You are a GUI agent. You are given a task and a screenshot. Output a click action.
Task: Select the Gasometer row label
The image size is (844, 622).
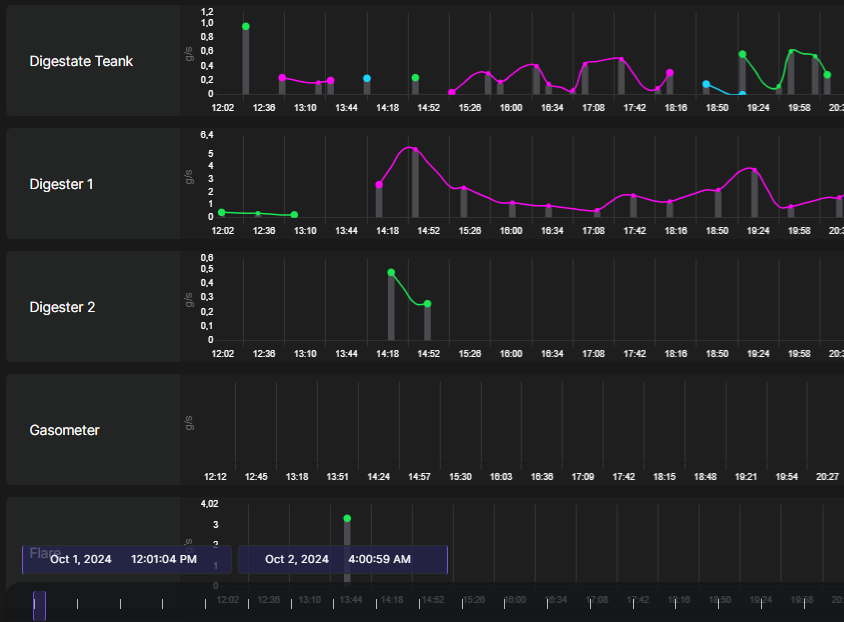64,430
